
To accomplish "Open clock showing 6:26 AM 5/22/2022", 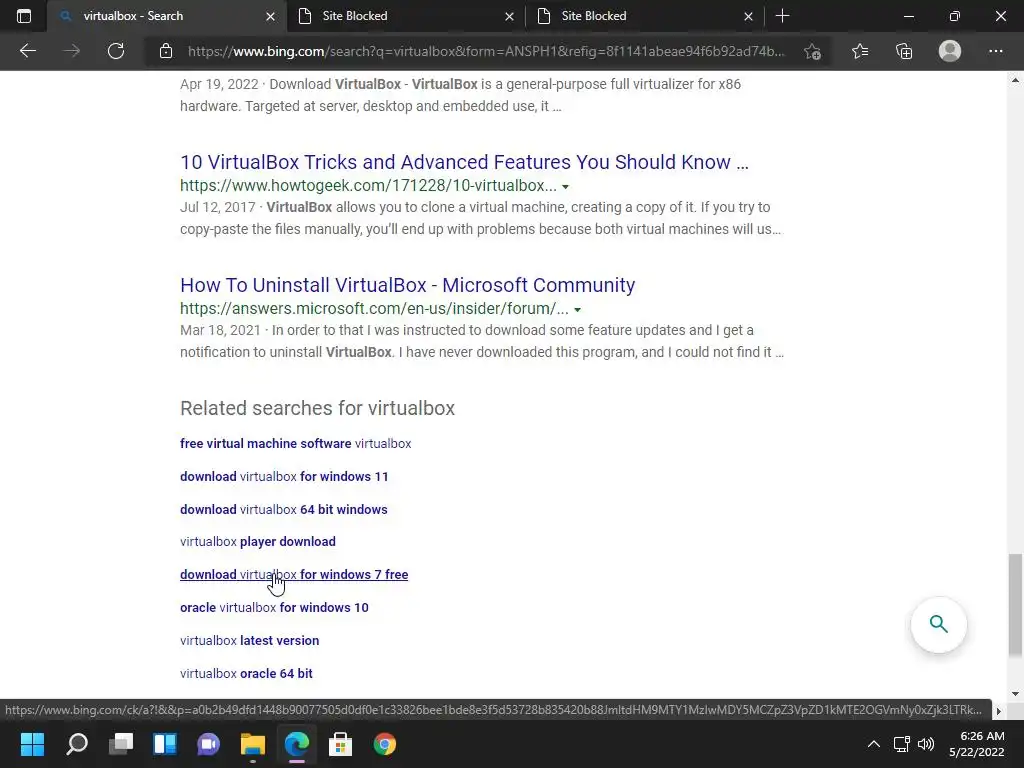I will (976, 744).
